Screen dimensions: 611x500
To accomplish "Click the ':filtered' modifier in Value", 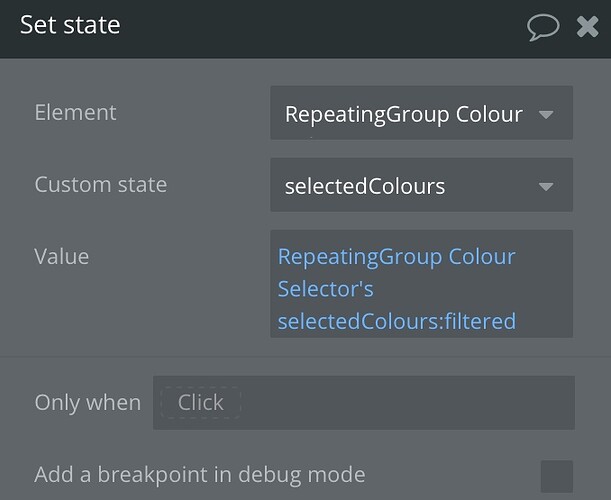I will 480,321.
